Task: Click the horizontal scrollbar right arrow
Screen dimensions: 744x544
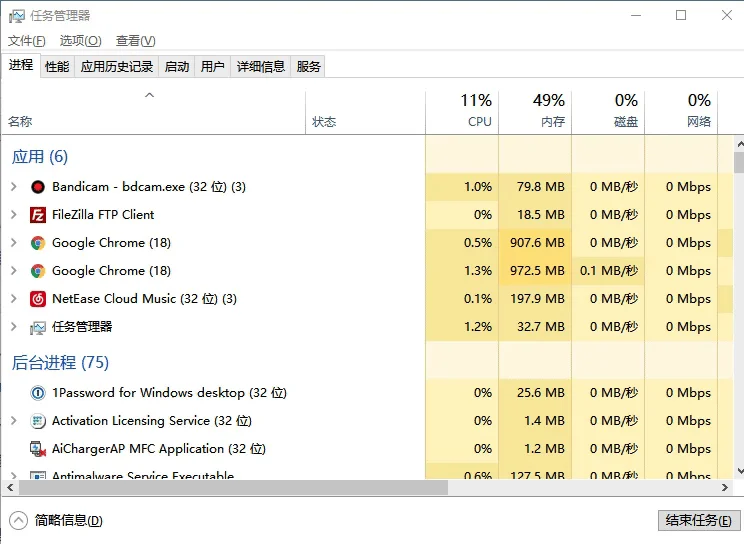Action: 725,488
